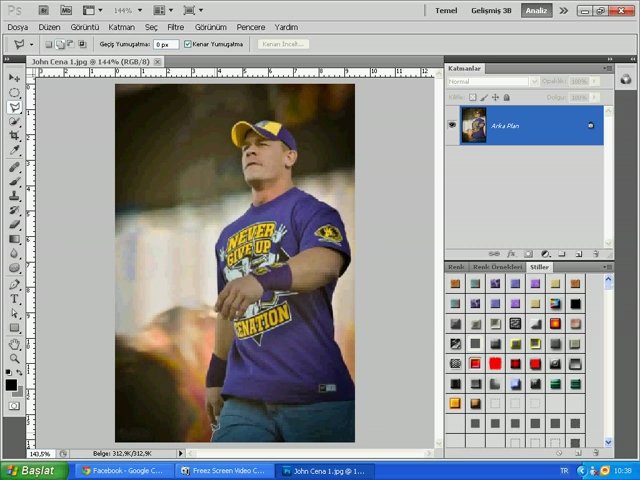The image size is (640, 480).
Task: Toggle Quick Mask mode
Action: (14, 406)
